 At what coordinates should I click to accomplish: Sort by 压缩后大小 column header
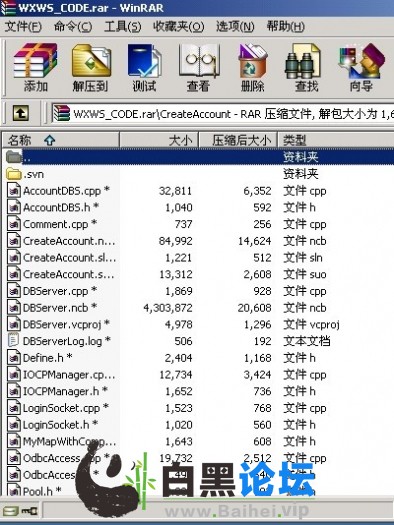[238, 140]
